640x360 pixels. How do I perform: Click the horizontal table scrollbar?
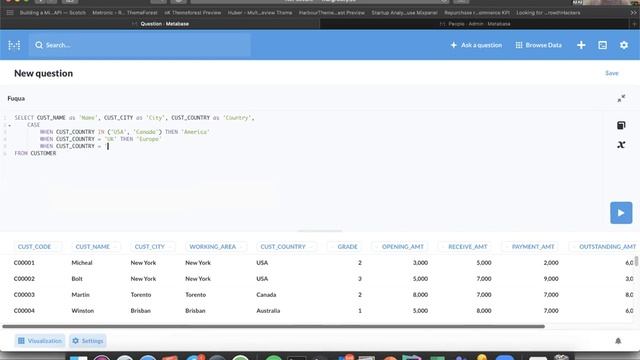(x=273, y=326)
